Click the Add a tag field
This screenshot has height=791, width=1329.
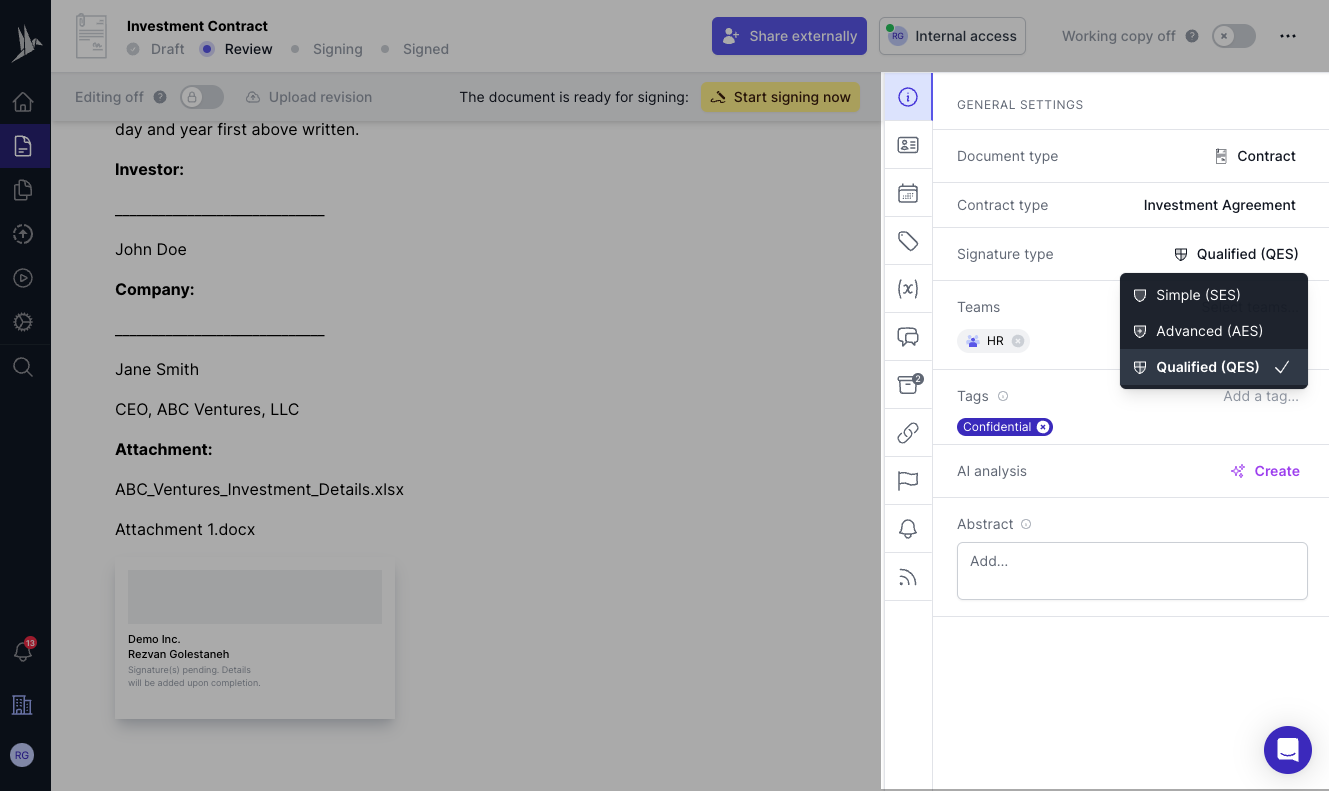tap(1260, 396)
